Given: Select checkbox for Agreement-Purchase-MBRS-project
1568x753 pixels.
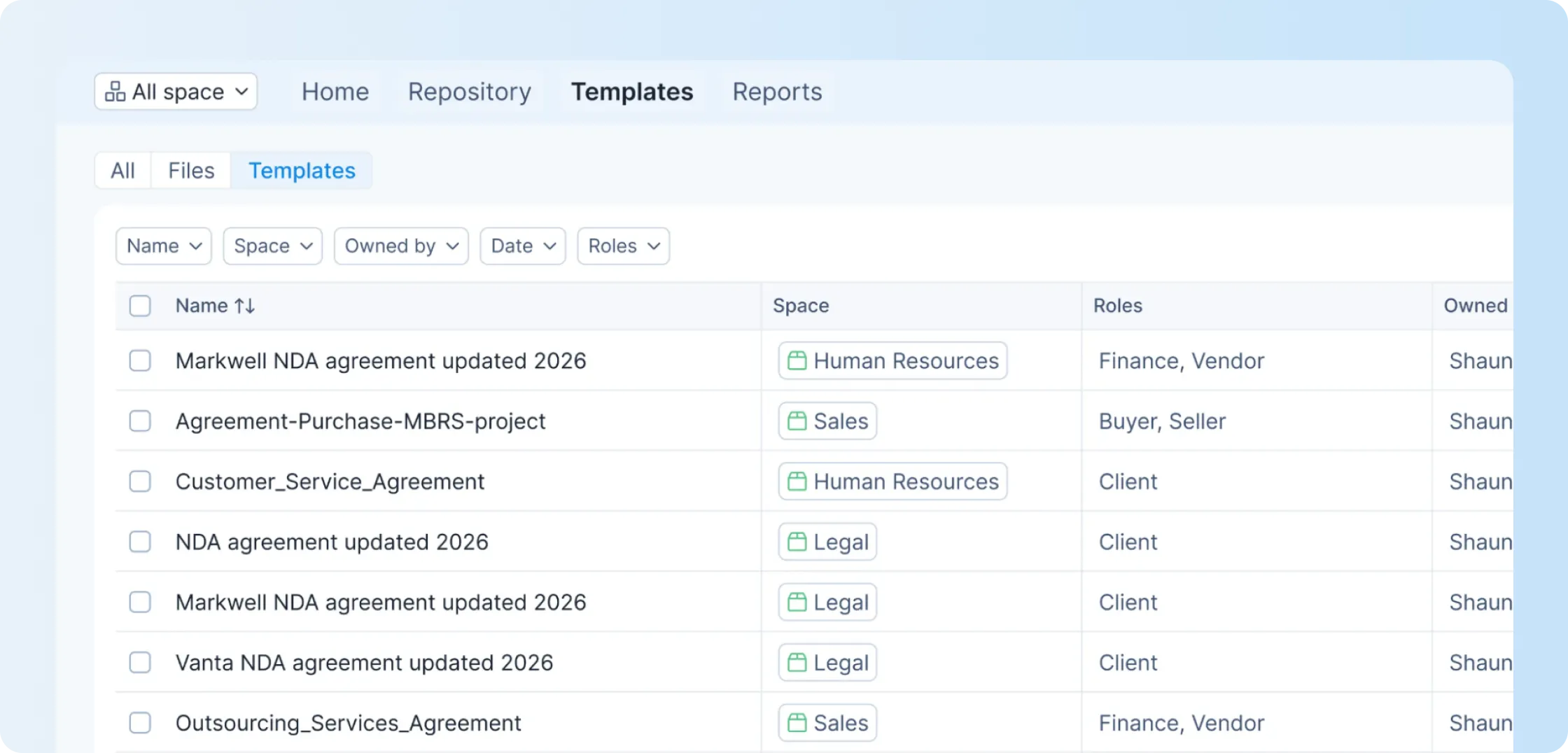Looking at the screenshot, I should click(x=140, y=421).
